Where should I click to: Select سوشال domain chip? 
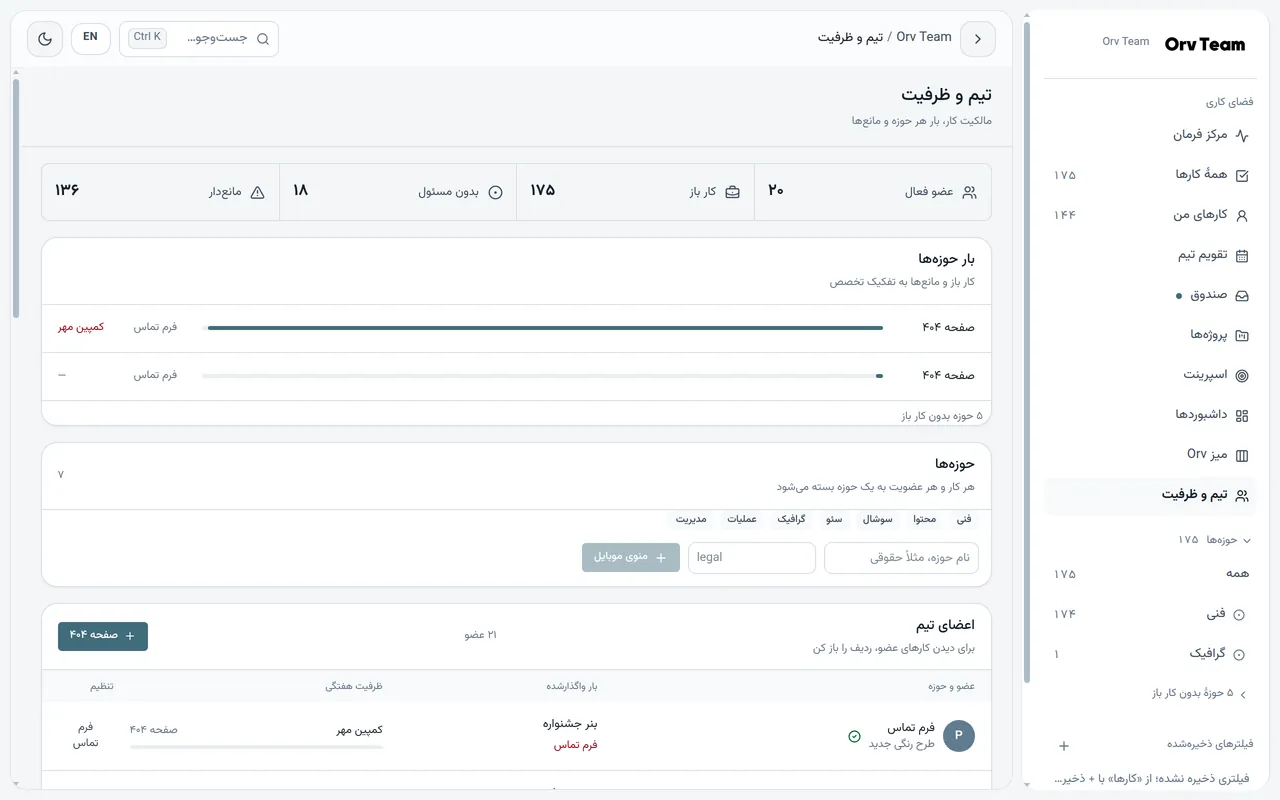[x=878, y=519]
